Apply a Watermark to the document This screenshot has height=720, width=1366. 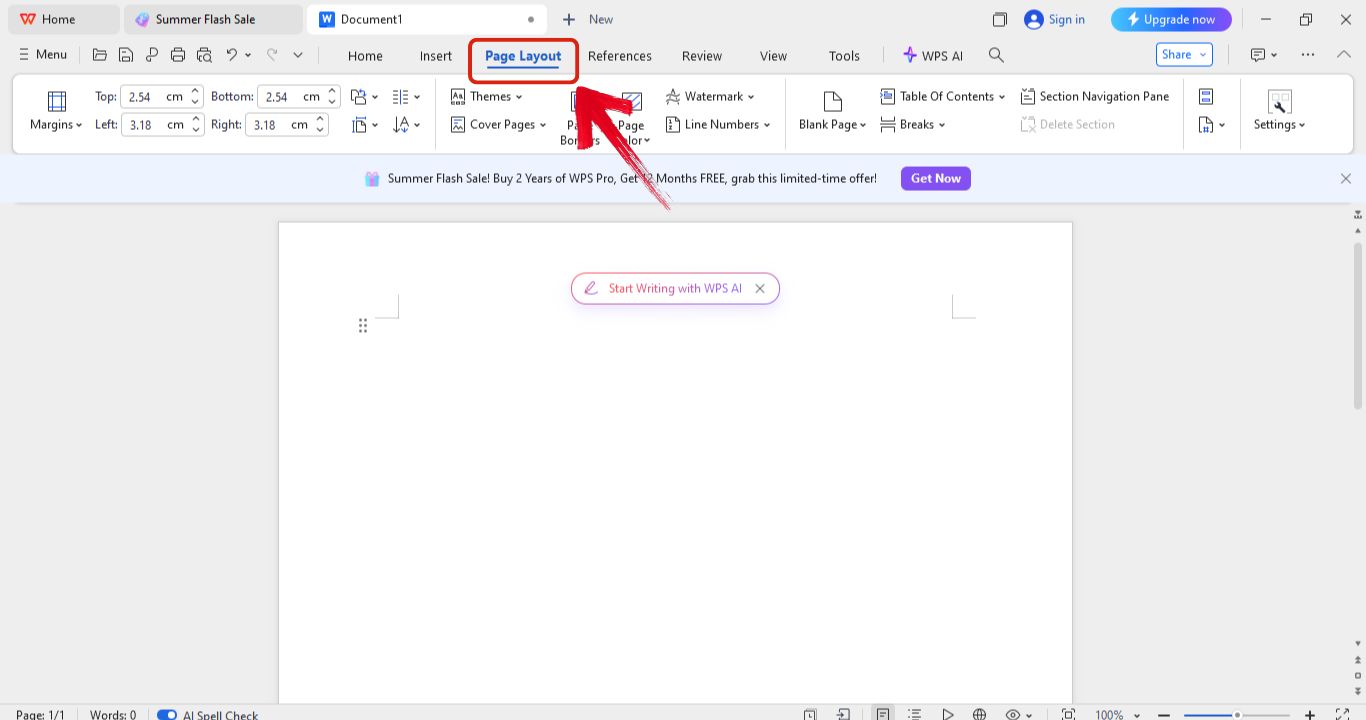pos(710,96)
